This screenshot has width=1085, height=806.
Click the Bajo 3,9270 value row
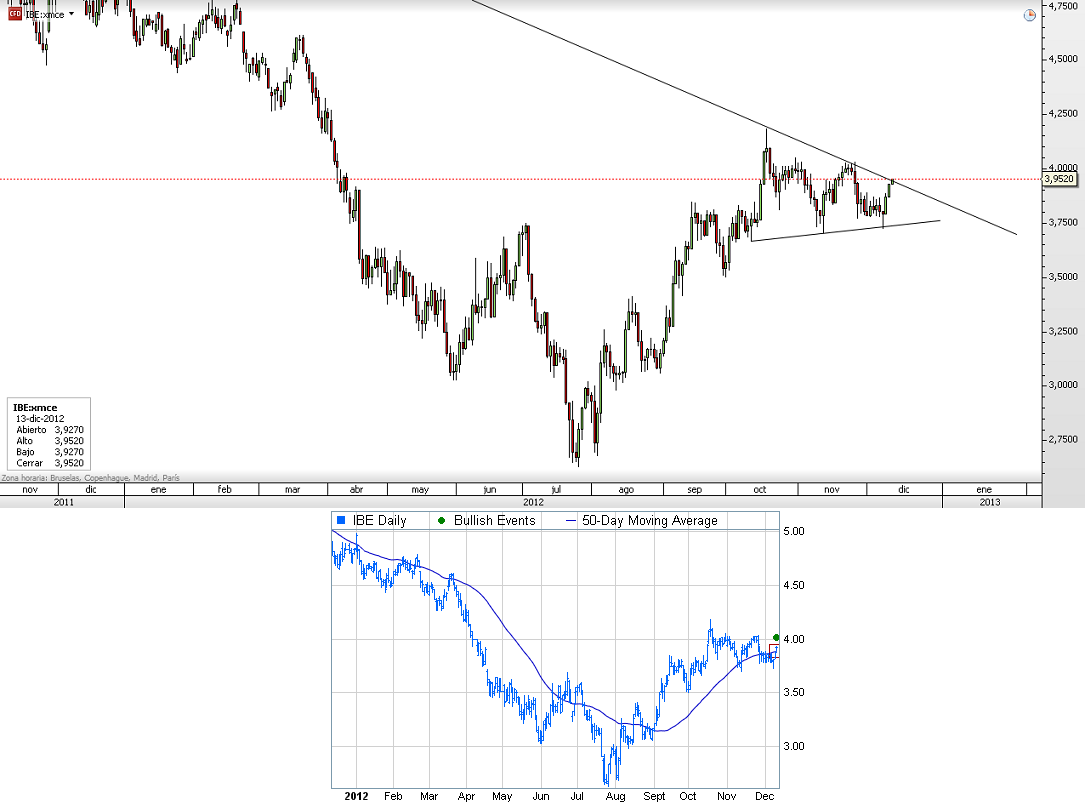point(49,452)
